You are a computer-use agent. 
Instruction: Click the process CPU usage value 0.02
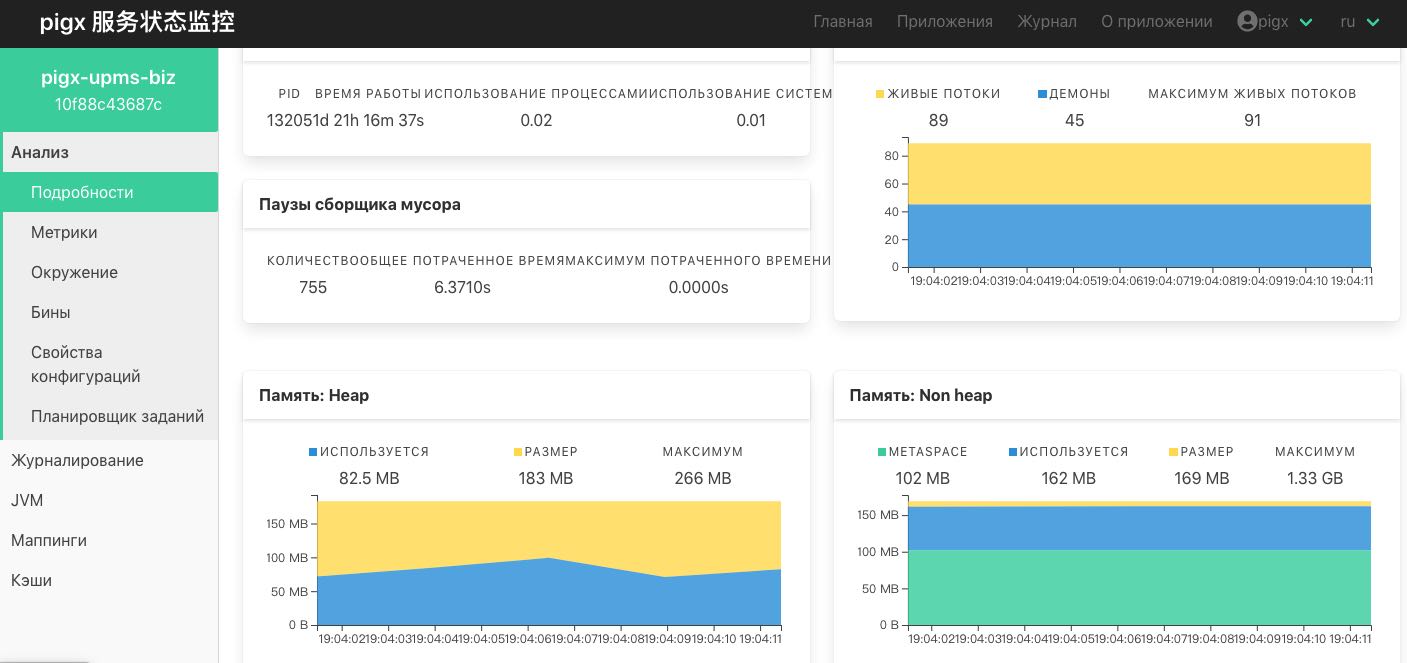click(x=536, y=120)
